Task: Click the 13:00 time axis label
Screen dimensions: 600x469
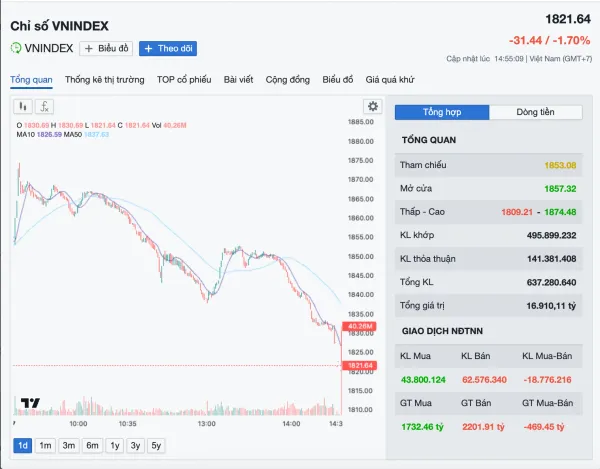Action: pyautogui.click(x=207, y=424)
